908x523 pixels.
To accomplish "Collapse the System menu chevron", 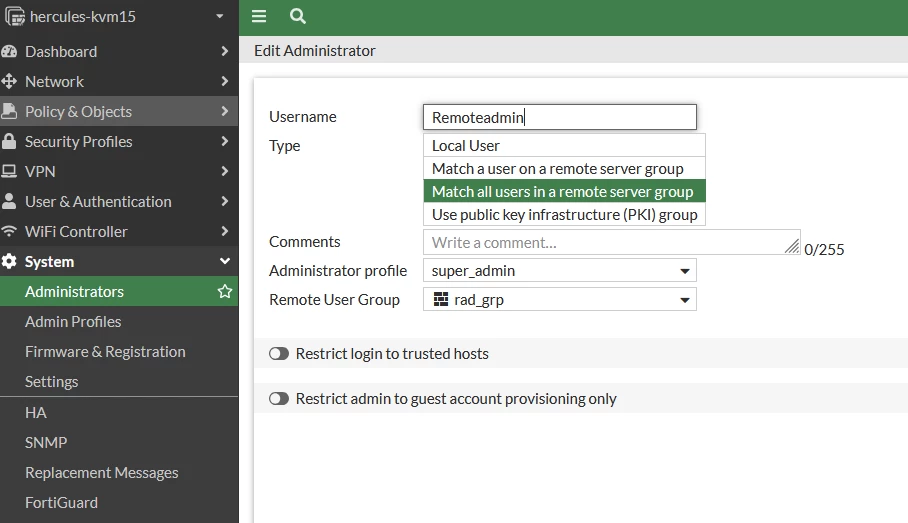I will pos(225,262).
